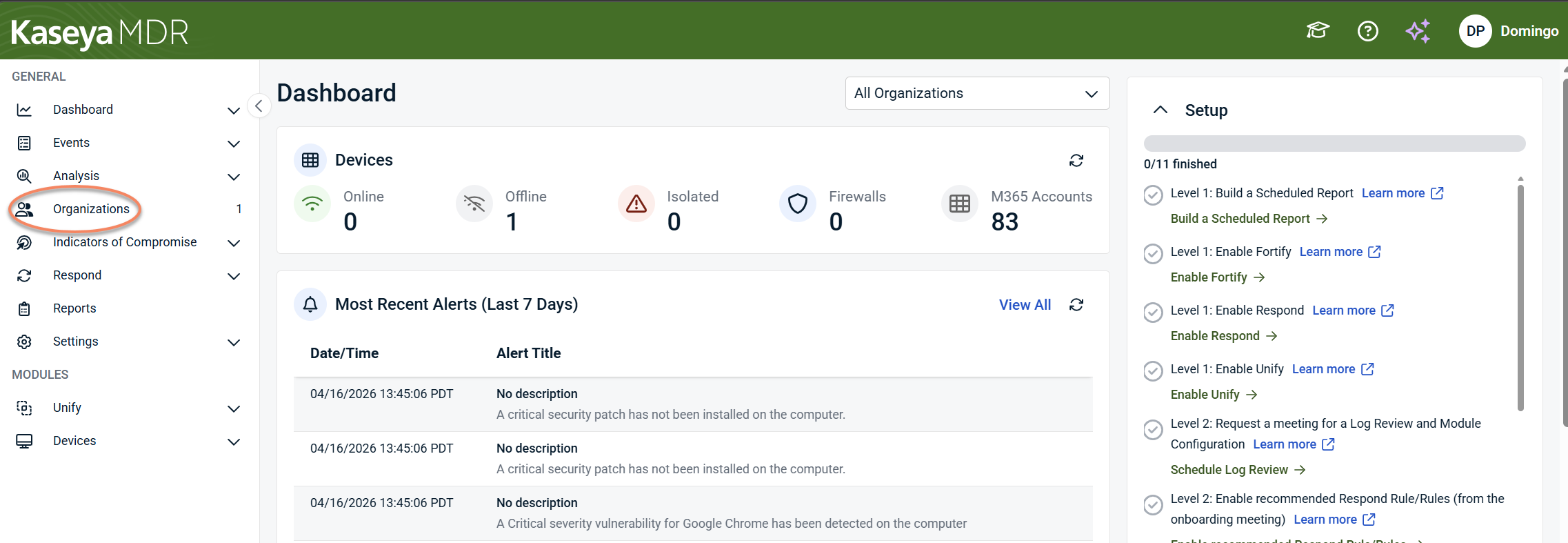
Task: Click the Isolated devices warning icon
Action: point(636,204)
